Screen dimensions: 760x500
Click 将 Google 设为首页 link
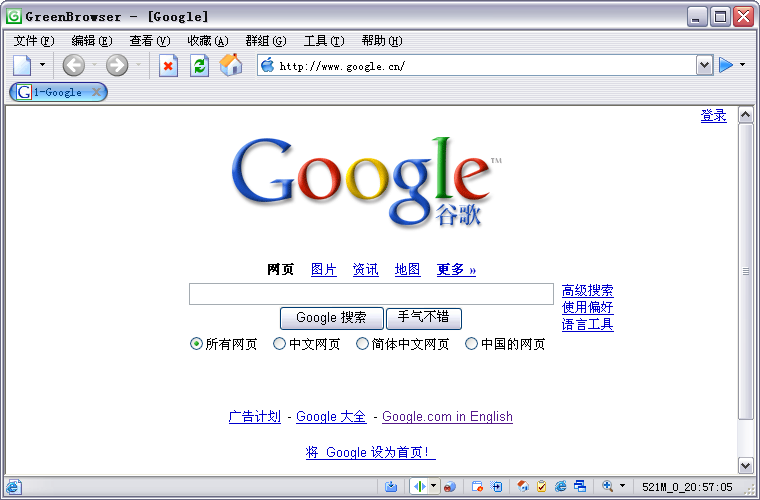tap(371, 453)
